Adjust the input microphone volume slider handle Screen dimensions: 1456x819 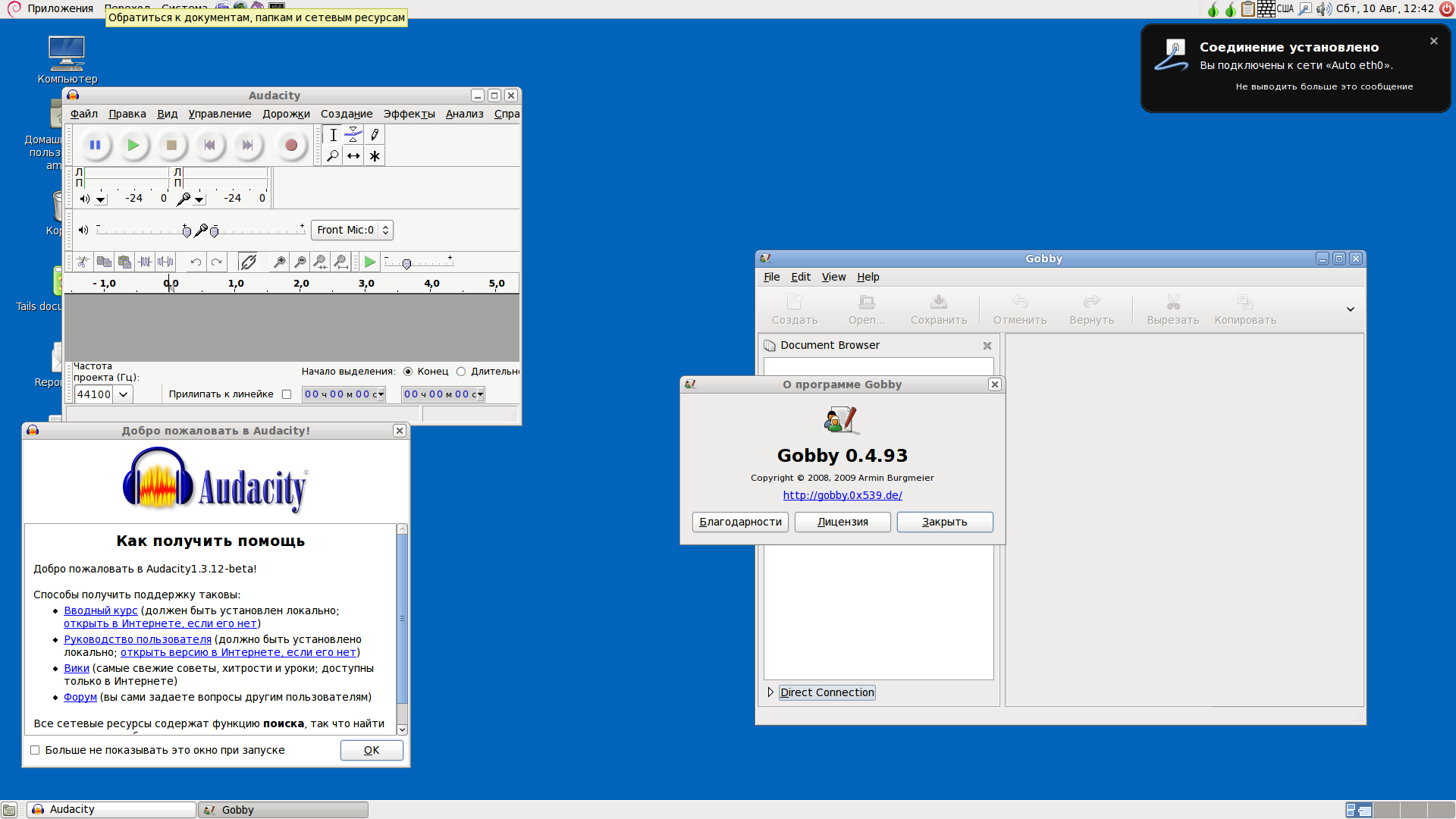214,231
